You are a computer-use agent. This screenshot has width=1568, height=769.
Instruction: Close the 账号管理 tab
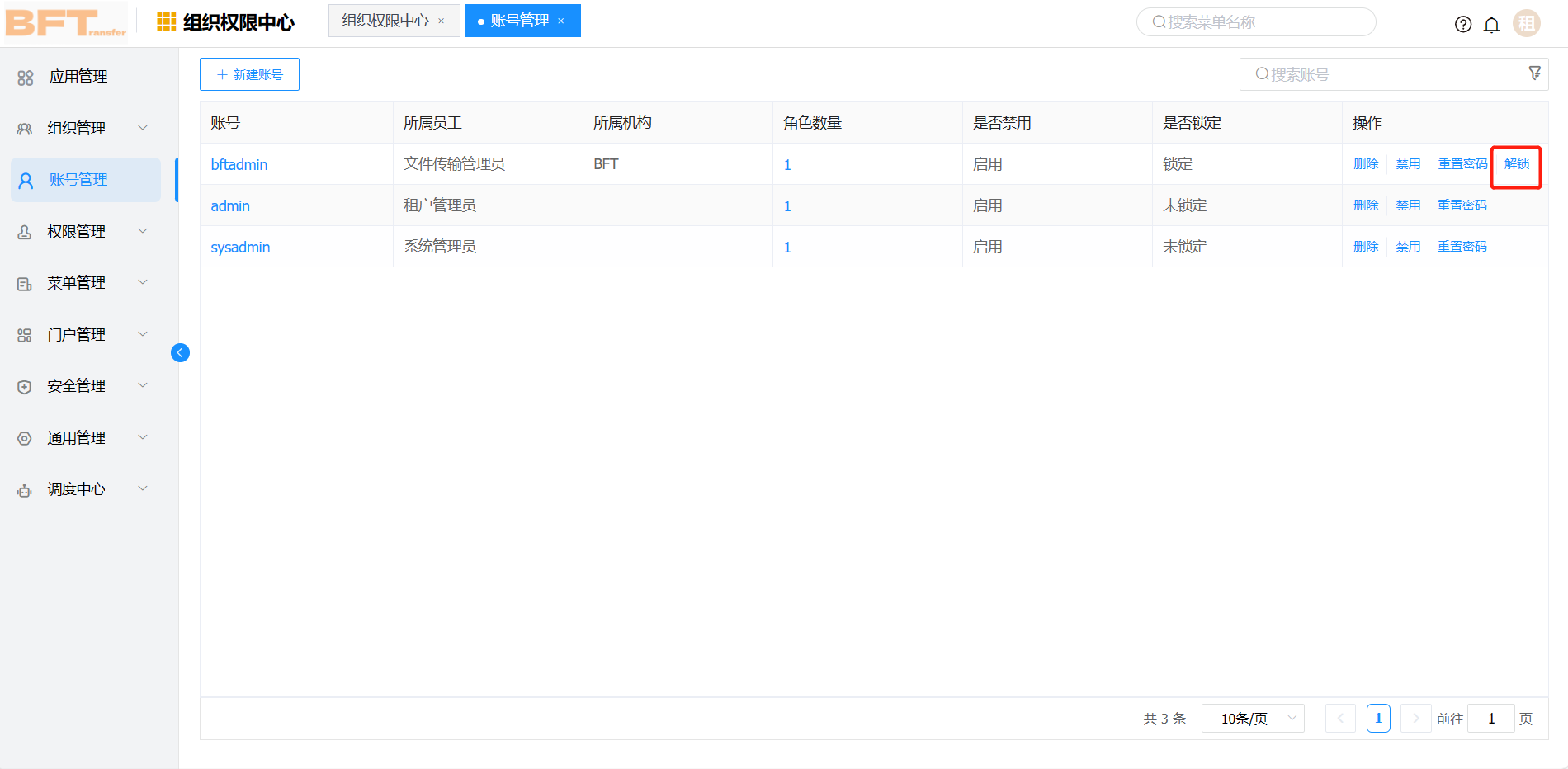562,21
